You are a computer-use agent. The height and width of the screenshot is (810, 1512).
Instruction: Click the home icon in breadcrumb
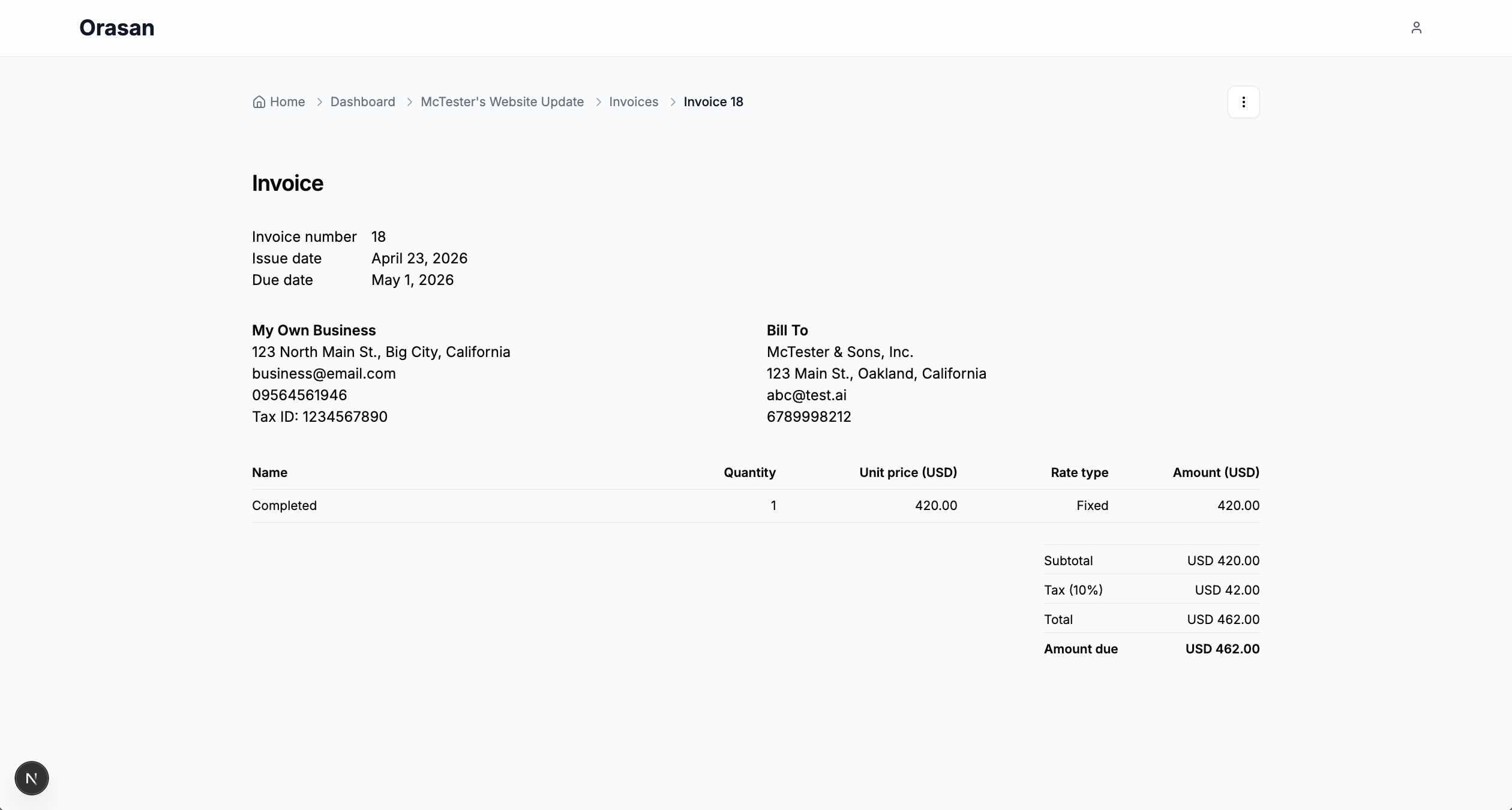click(x=259, y=102)
